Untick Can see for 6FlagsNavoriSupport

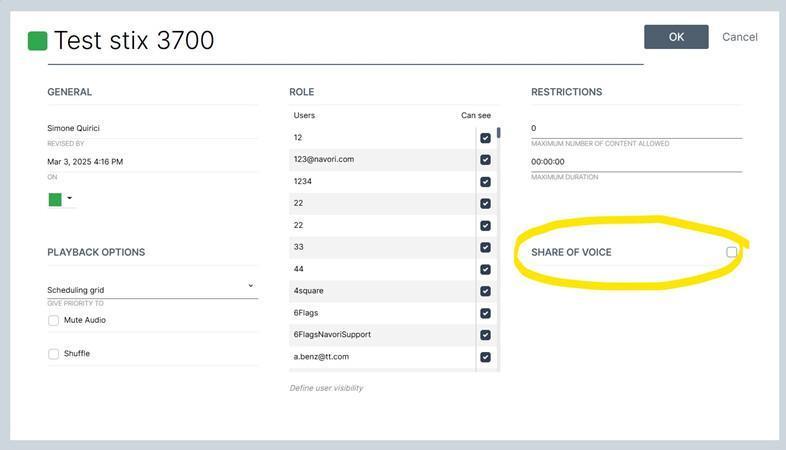[x=485, y=335]
